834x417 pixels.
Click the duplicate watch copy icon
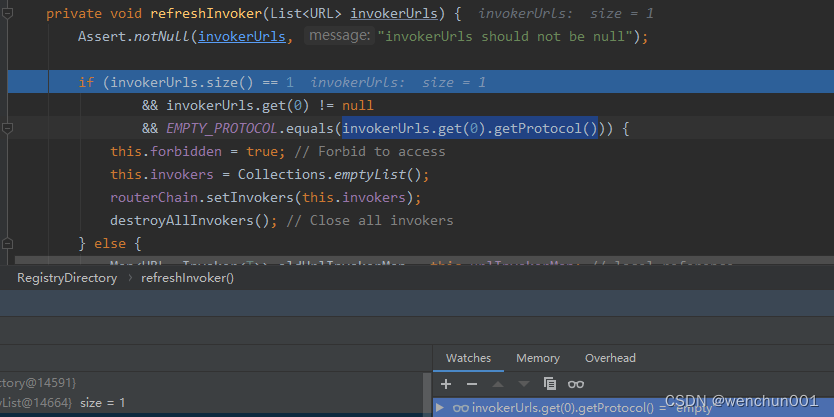pyautogui.click(x=550, y=384)
